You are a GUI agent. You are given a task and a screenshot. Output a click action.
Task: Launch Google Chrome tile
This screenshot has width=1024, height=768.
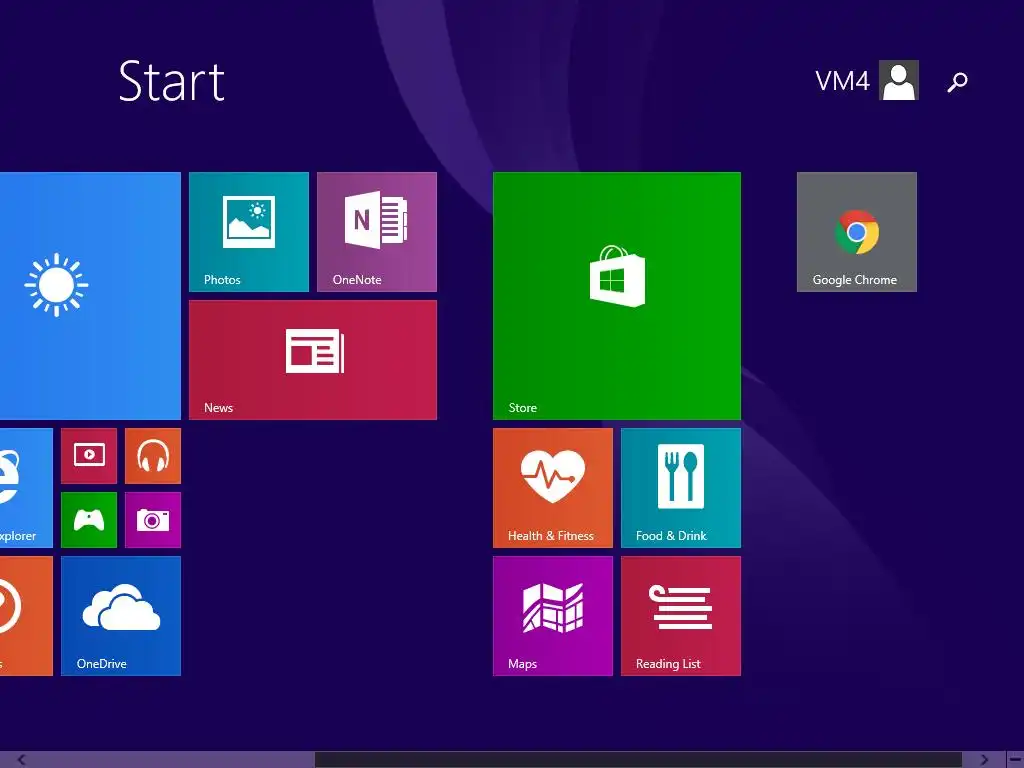pyautogui.click(x=857, y=232)
